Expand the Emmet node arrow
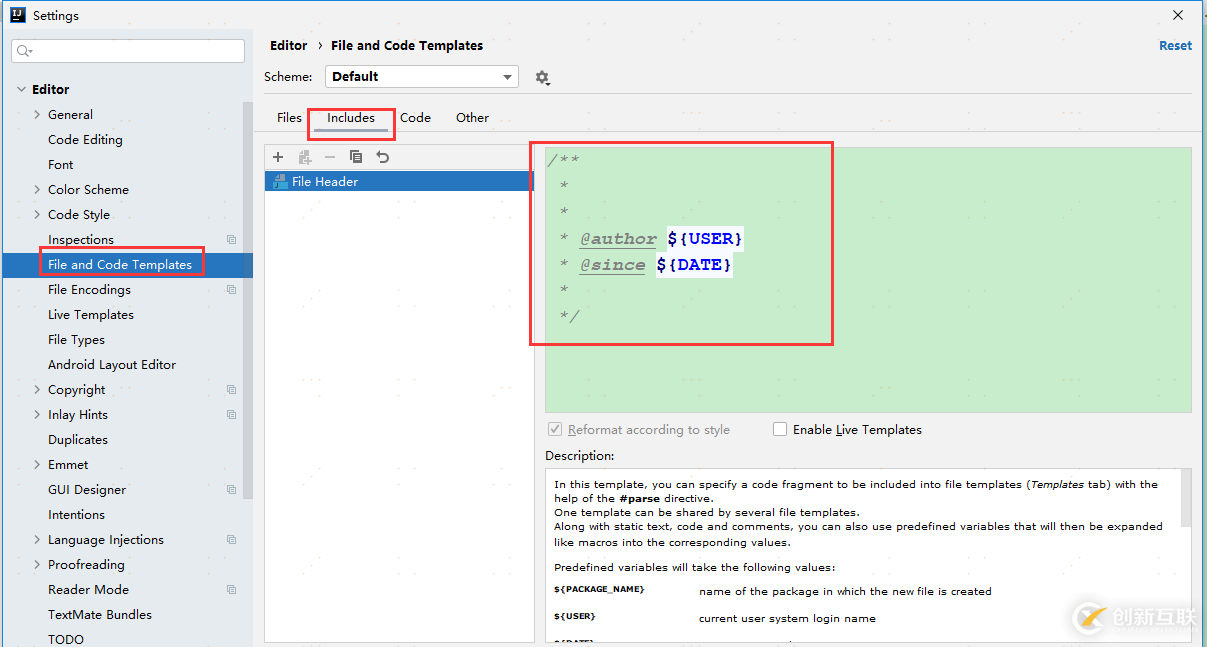The image size is (1207, 647). tap(38, 465)
